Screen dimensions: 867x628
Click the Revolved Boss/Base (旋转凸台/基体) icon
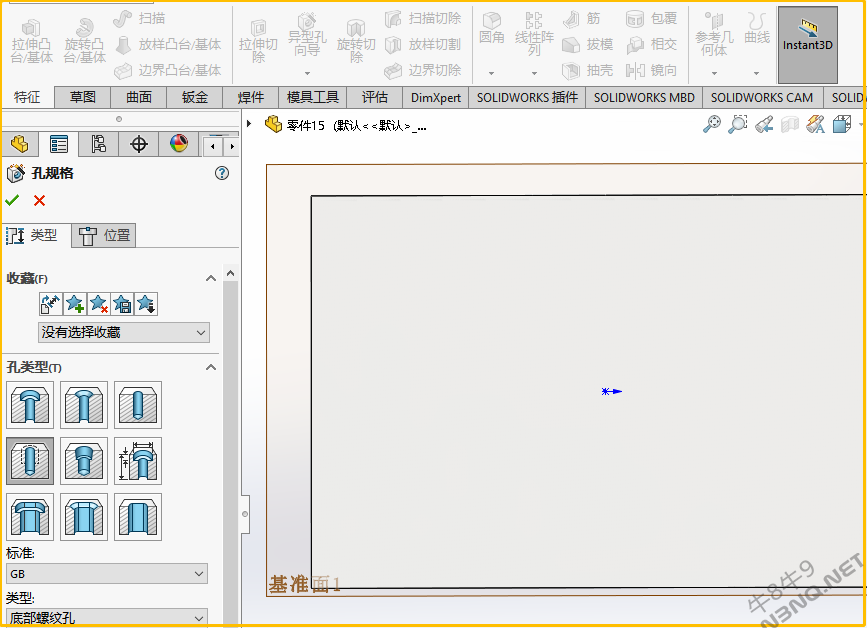tap(85, 41)
